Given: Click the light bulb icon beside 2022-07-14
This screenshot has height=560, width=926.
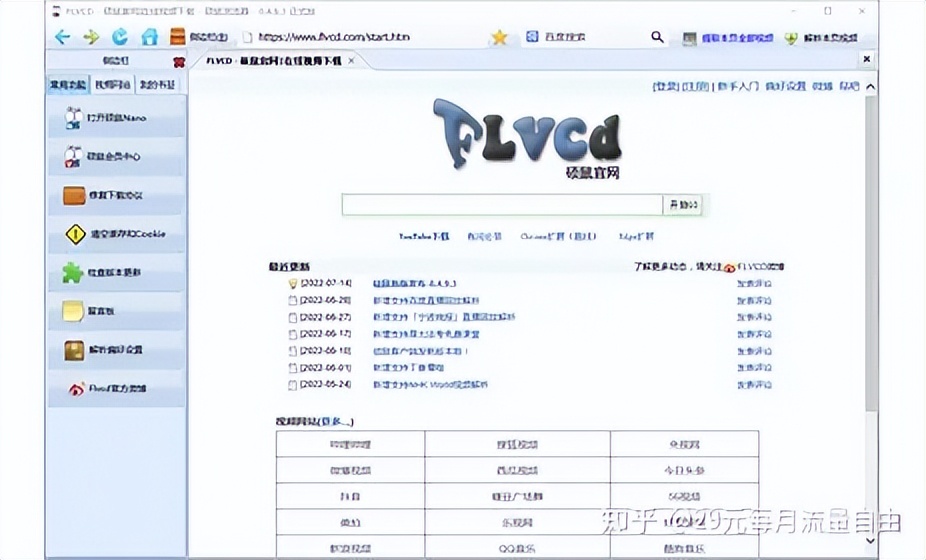Looking at the screenshot, I should (292, 284).
